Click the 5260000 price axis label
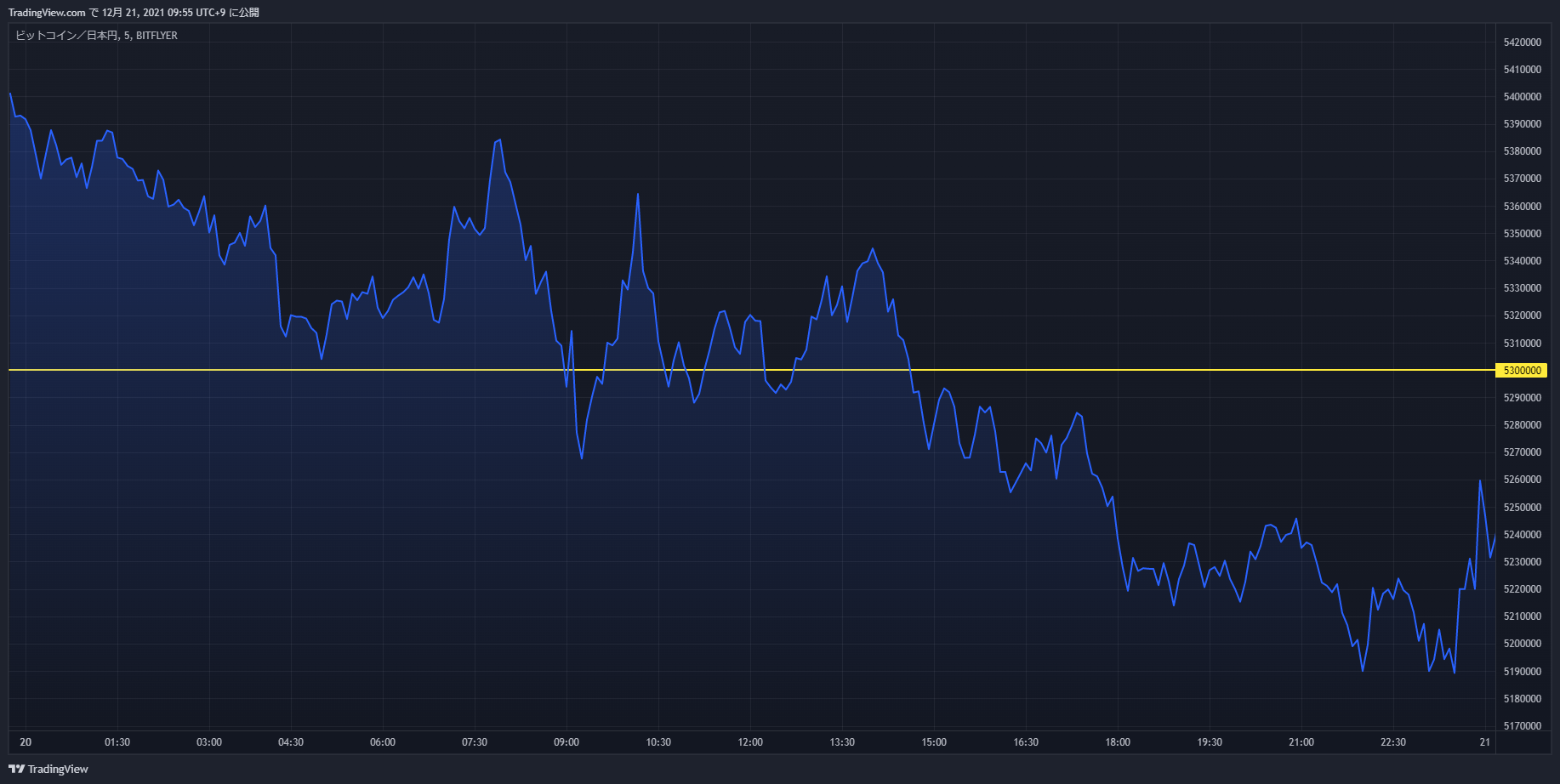 (1523, 480)
